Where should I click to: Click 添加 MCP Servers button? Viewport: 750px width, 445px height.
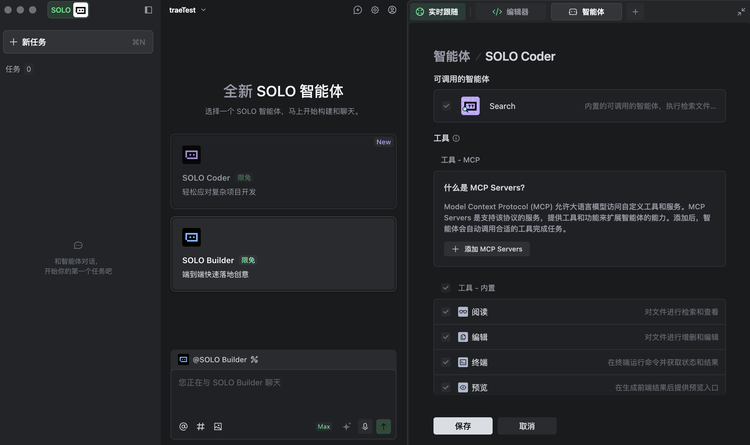(x=487, y=249)
